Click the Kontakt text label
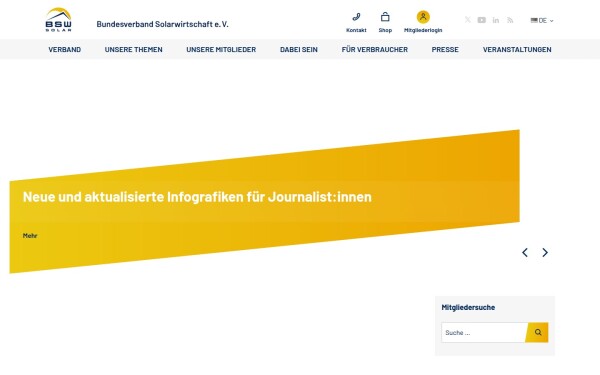The image size is (600, 375). coord(356,30)
